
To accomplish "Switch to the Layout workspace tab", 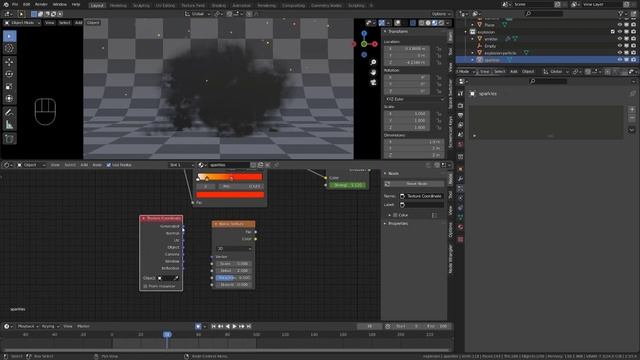I will tap(97, 6).
